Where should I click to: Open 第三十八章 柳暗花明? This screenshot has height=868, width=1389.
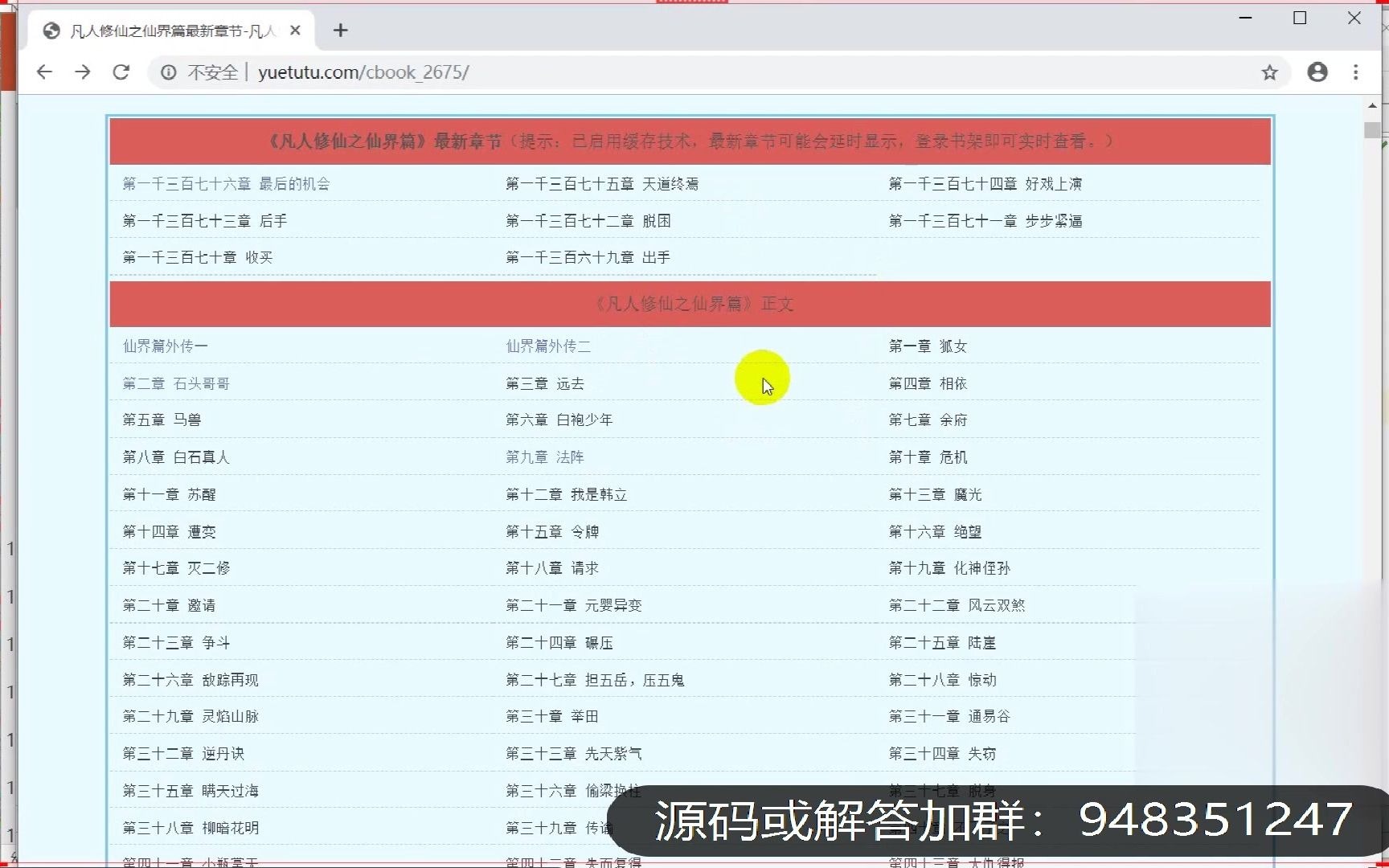191,828
